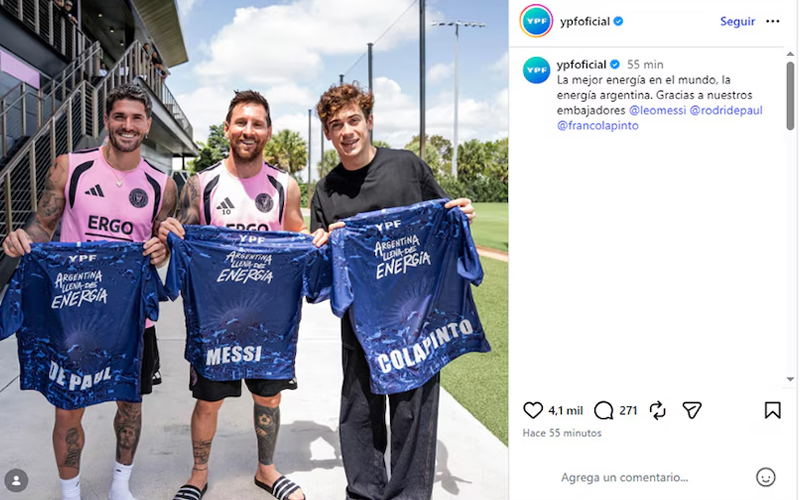Click YPF avatar beside the caption
This screenshot has width=800, height=500.
[x=536, y=70]
